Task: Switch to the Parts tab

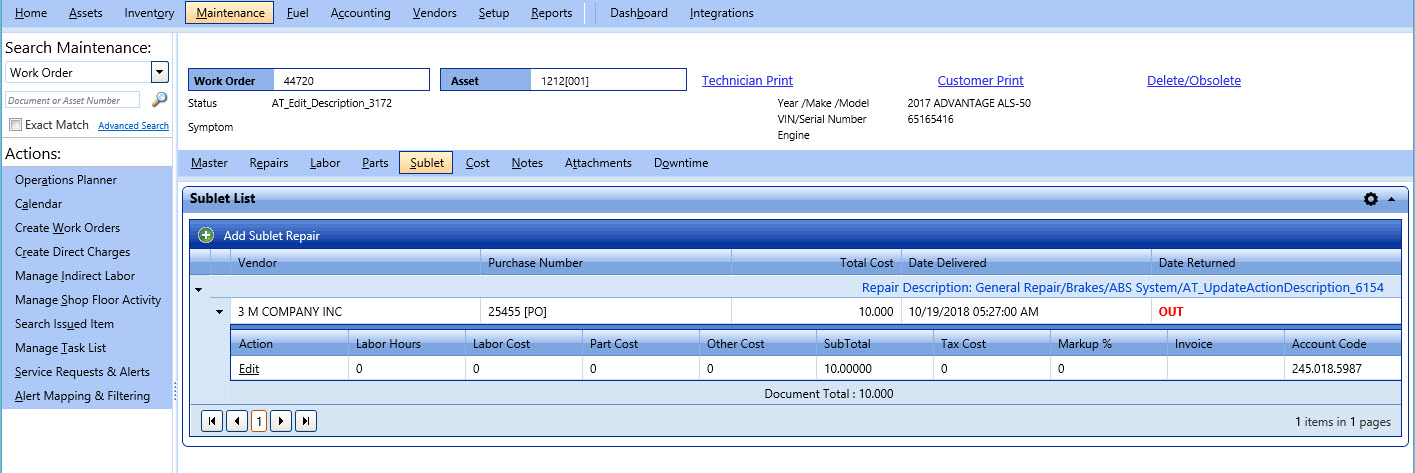Action: (x=375, y=163)
